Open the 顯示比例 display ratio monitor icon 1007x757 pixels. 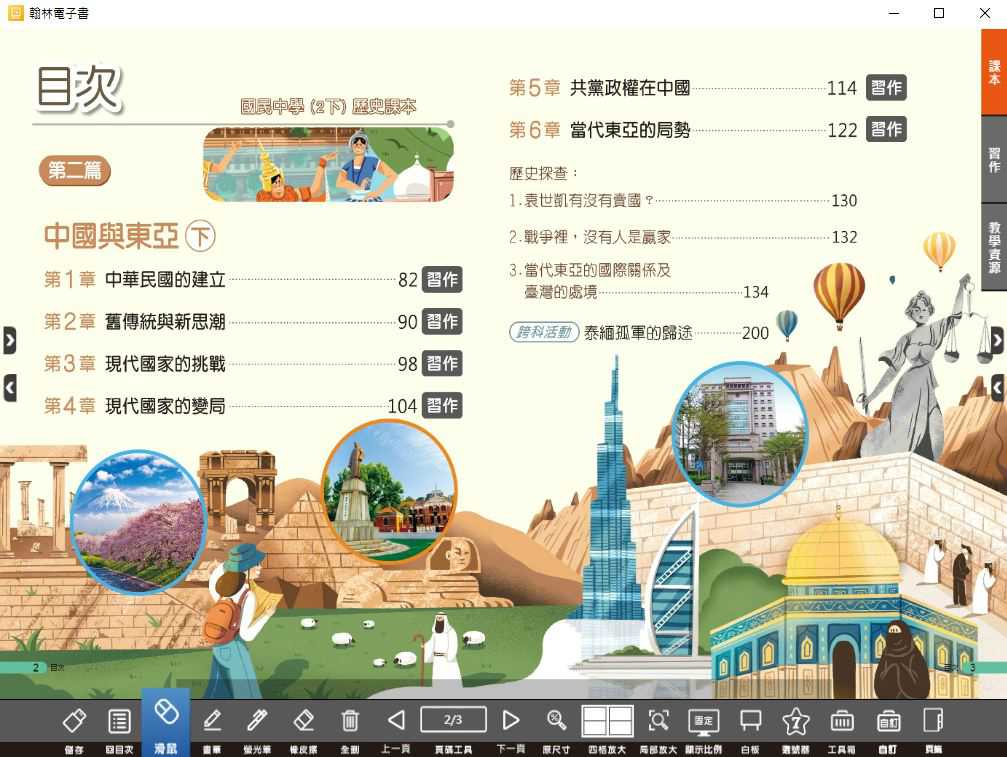[703, 722]
